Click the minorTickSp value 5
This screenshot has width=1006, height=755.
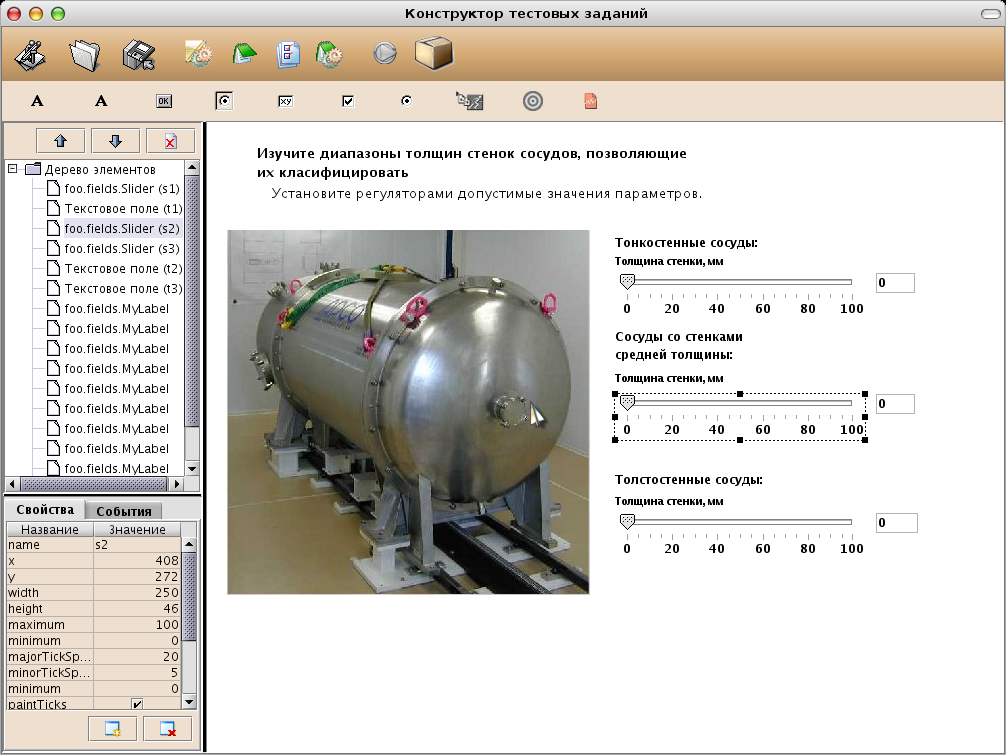[137, 673]
